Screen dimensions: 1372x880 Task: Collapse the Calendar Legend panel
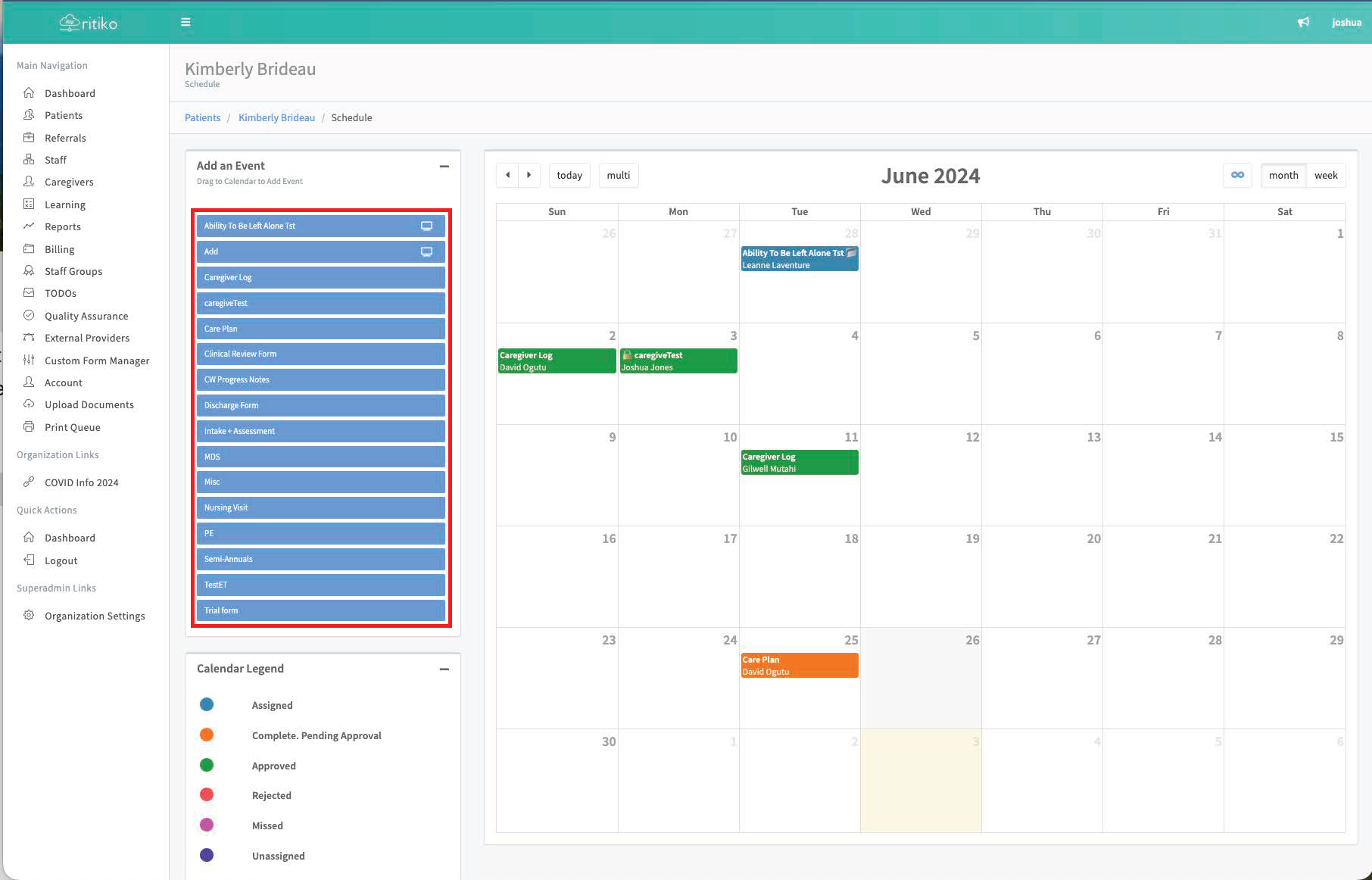click(444, 669)
